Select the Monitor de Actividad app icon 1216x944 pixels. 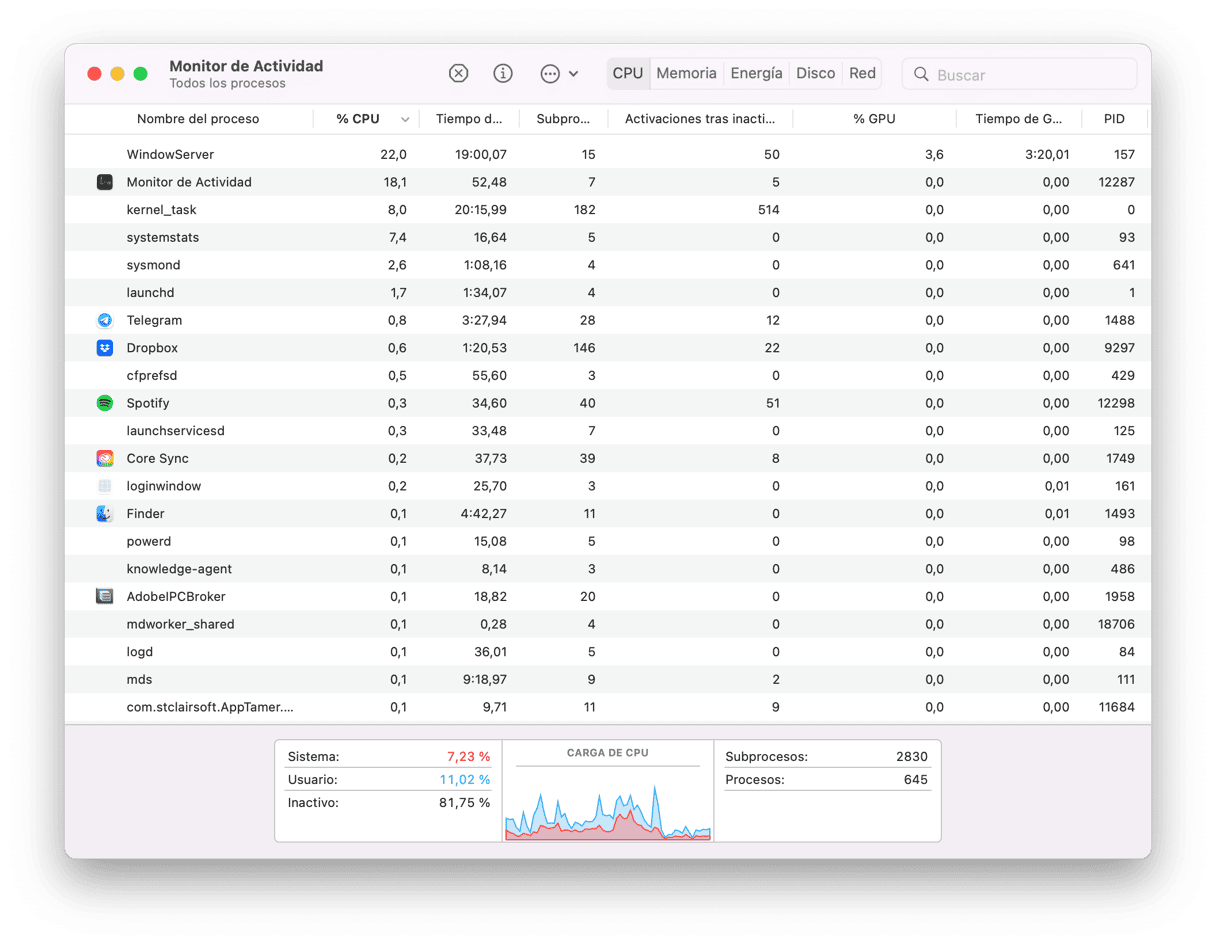105,182
